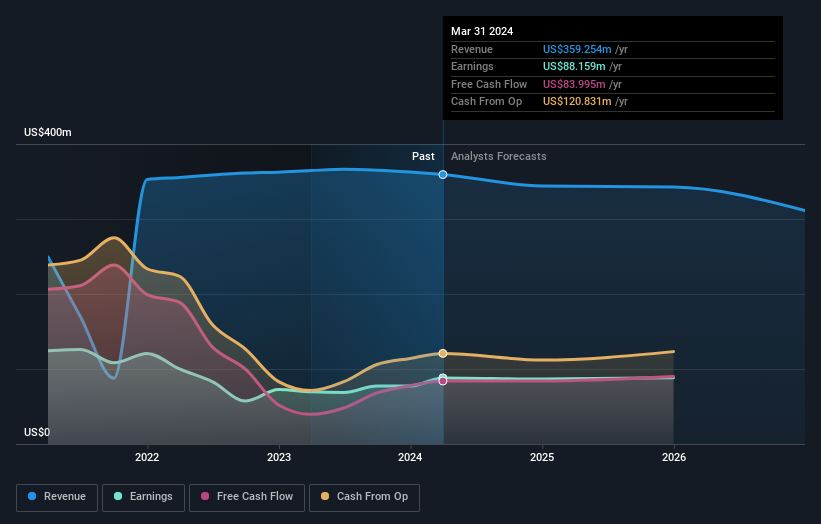Select the 2026 x-axis label
This screenshot has width=821, height=524.
coord(674,457)
